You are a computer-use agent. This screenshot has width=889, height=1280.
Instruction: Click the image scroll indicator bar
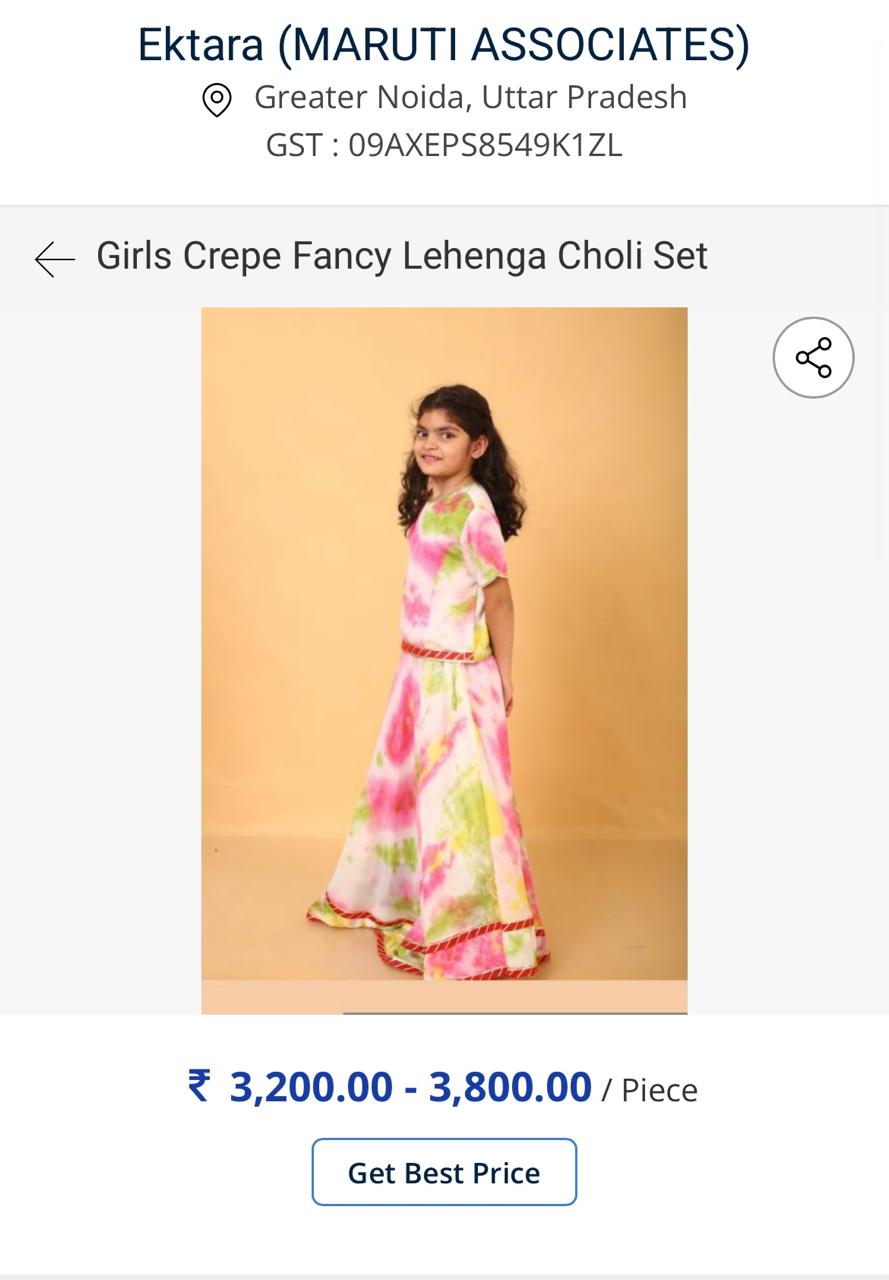point(515,1012)
